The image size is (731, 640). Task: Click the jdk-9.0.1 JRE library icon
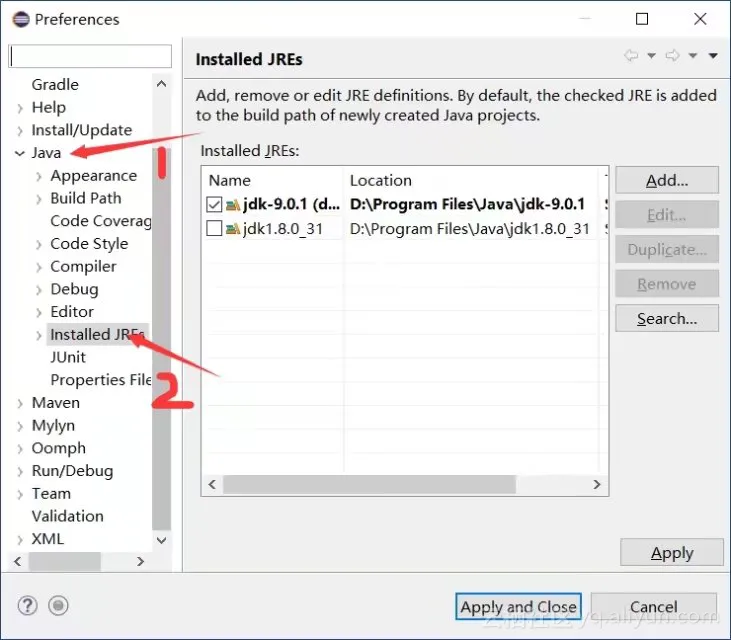(x=233, y=204)
